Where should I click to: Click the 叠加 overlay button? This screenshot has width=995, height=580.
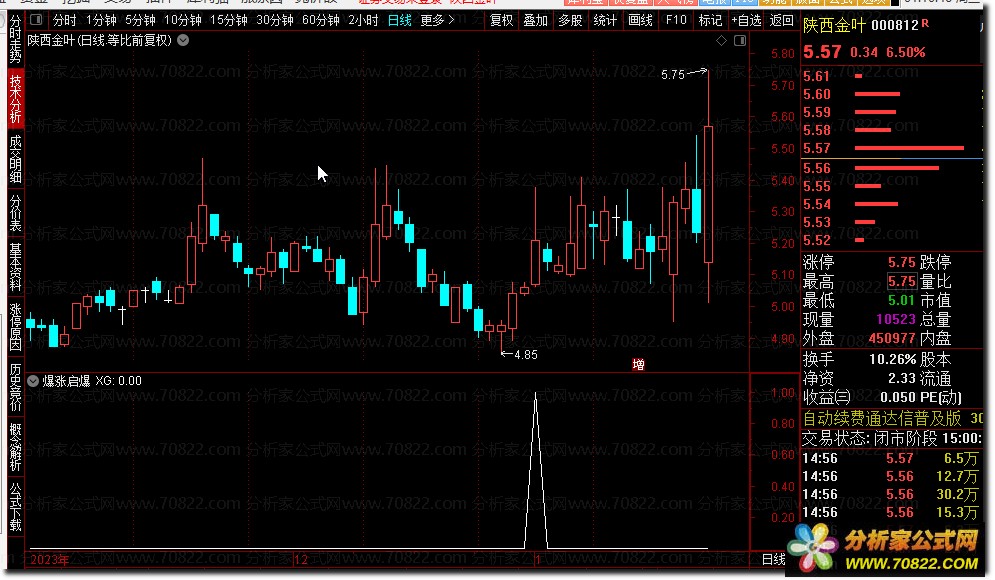[x=536, y=20]
